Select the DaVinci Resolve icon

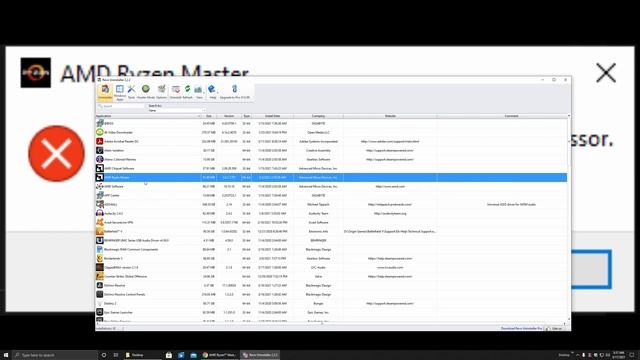point(100,285)
